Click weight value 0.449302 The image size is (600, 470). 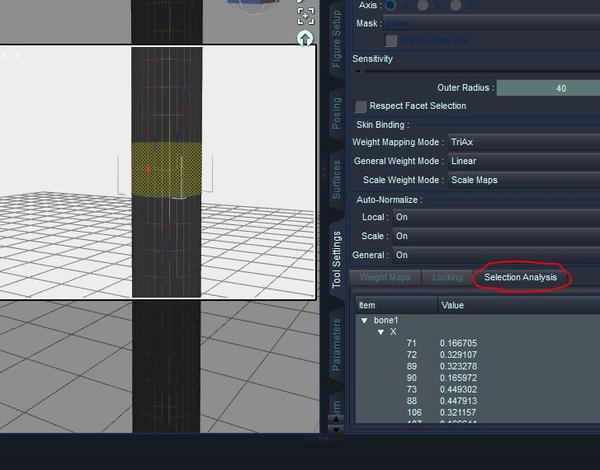click(x=458, y=389)
